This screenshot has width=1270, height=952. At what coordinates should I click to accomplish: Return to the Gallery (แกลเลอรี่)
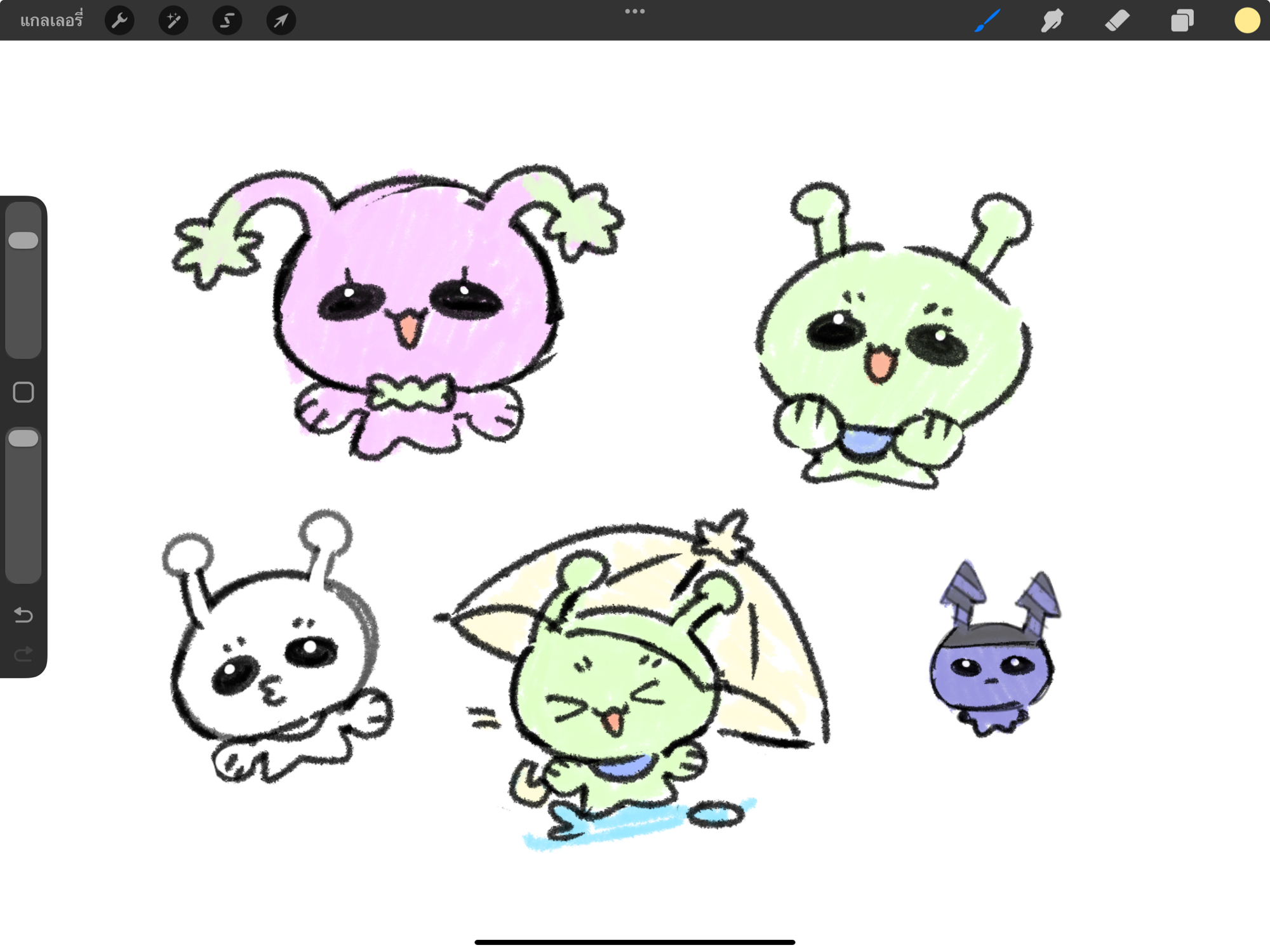coord(51,21)
